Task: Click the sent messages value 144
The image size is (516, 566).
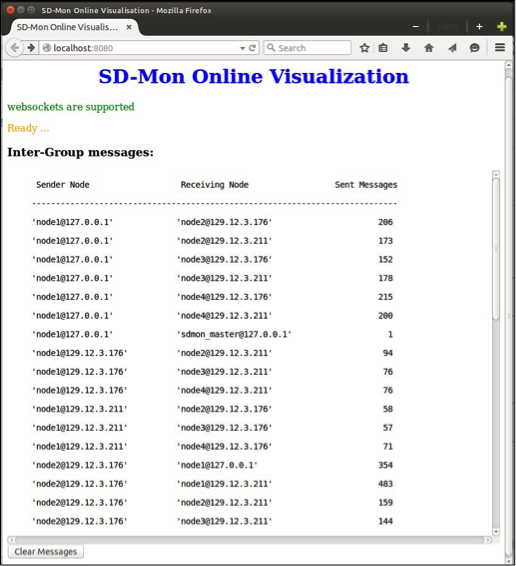Action: [x=385, y=521]
